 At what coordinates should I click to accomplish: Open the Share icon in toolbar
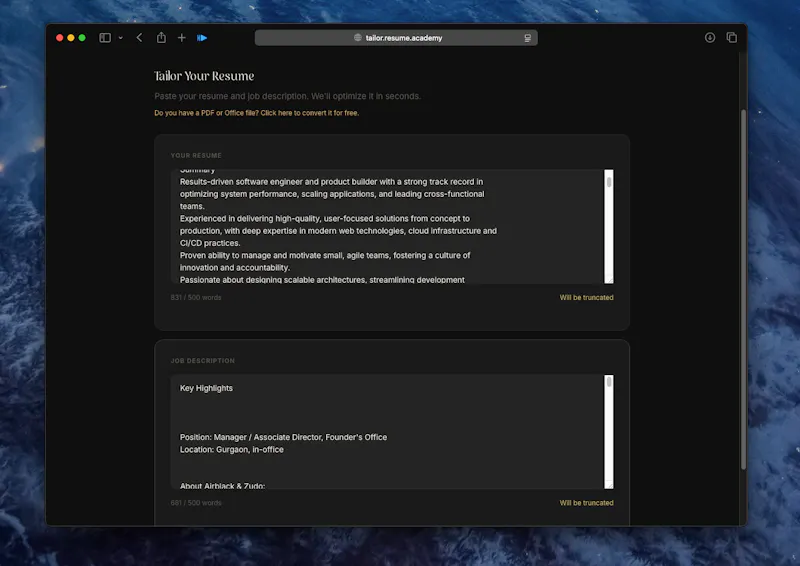[161, 37]
